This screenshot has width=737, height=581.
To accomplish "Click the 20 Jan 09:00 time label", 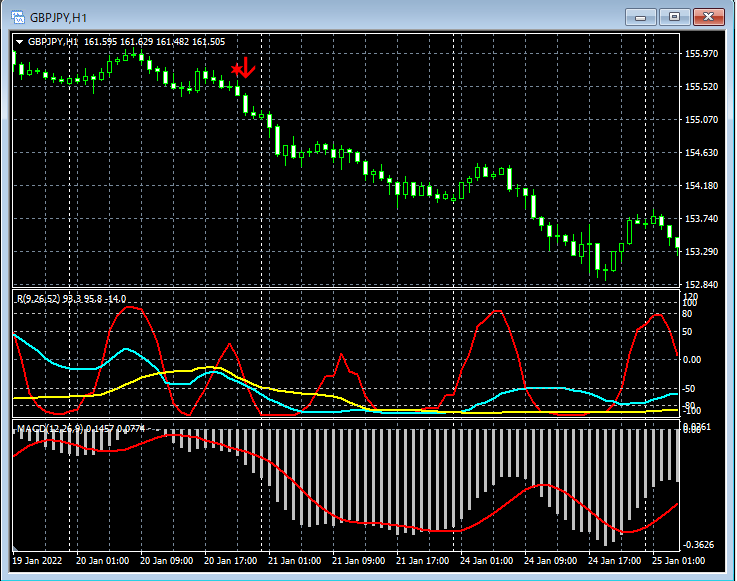I will pyautogui.click(x=166, y=561).
